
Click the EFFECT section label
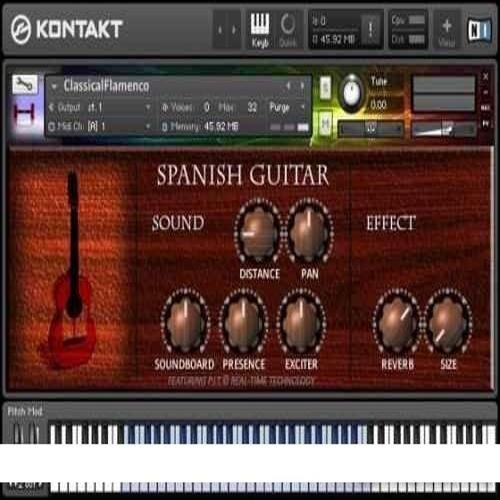pos(391,223)
